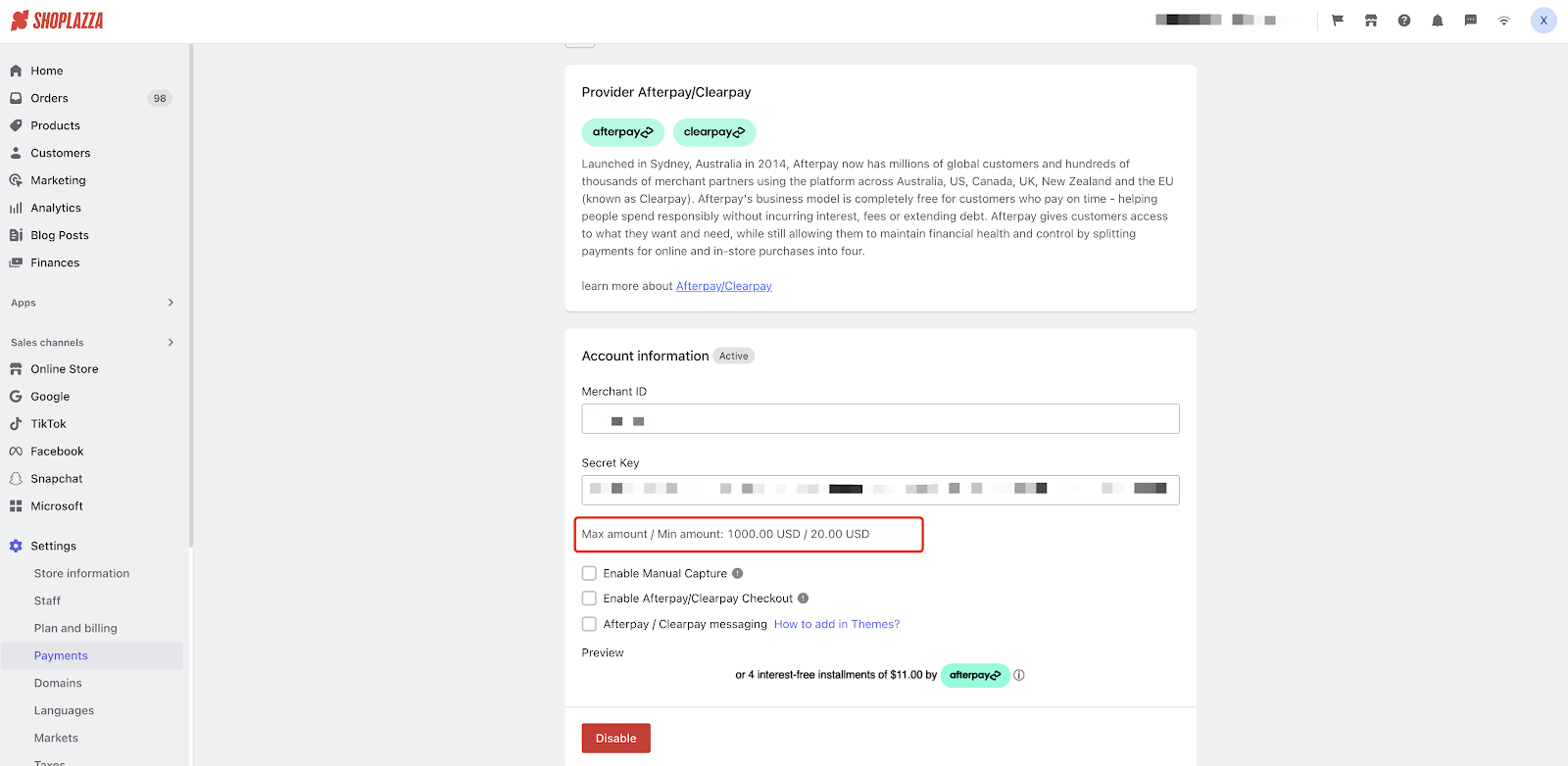Click the Finances icon

point(16,263)
